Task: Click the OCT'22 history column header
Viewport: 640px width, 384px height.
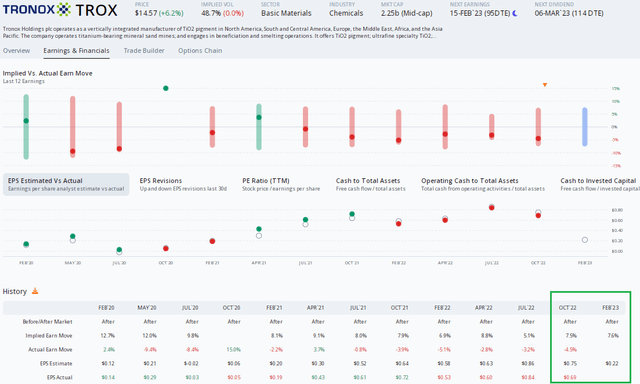Action: 567,308
